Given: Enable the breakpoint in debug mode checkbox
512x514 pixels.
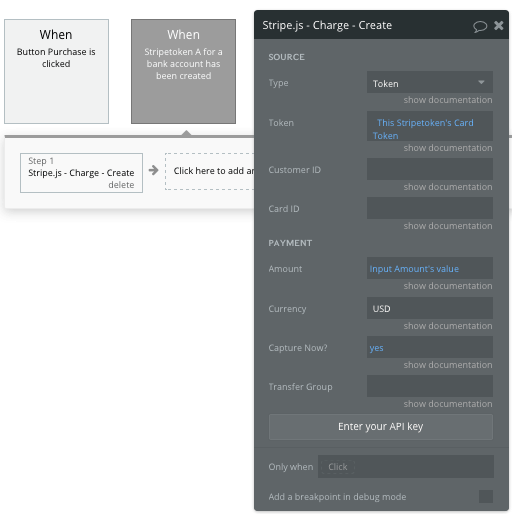Looking at the screenshot, I should 486,496.
